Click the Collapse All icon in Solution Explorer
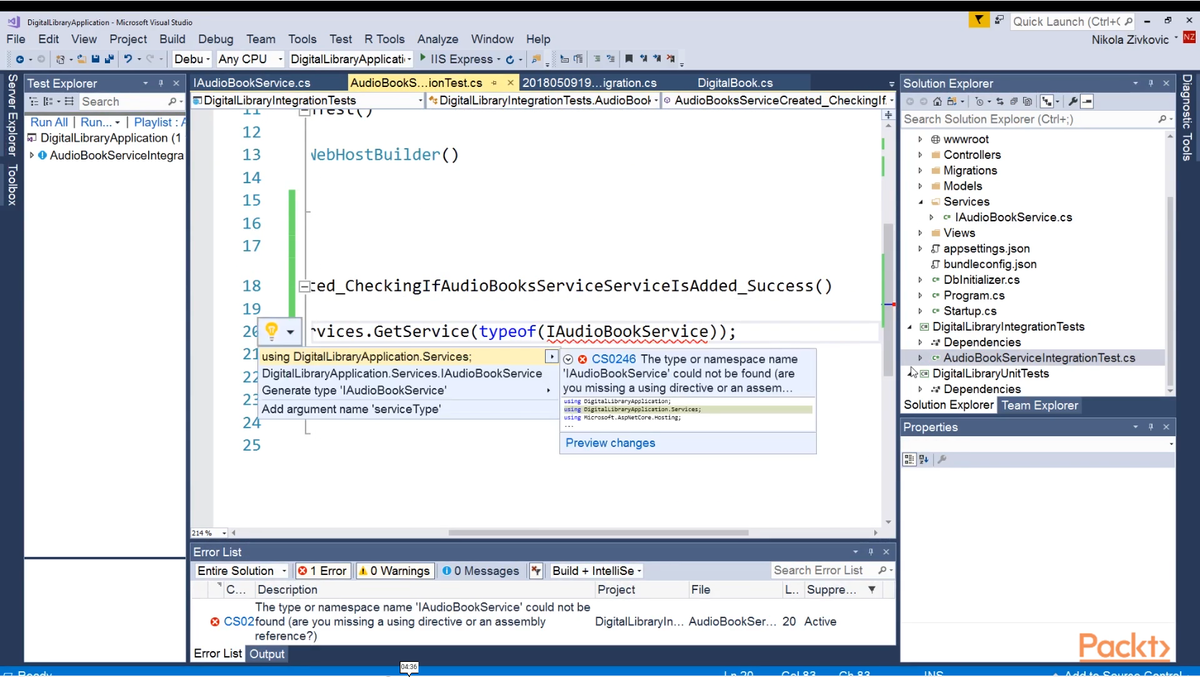Image resolution: width=1200 pixels, height=677 pixels. coord(1014,101)
